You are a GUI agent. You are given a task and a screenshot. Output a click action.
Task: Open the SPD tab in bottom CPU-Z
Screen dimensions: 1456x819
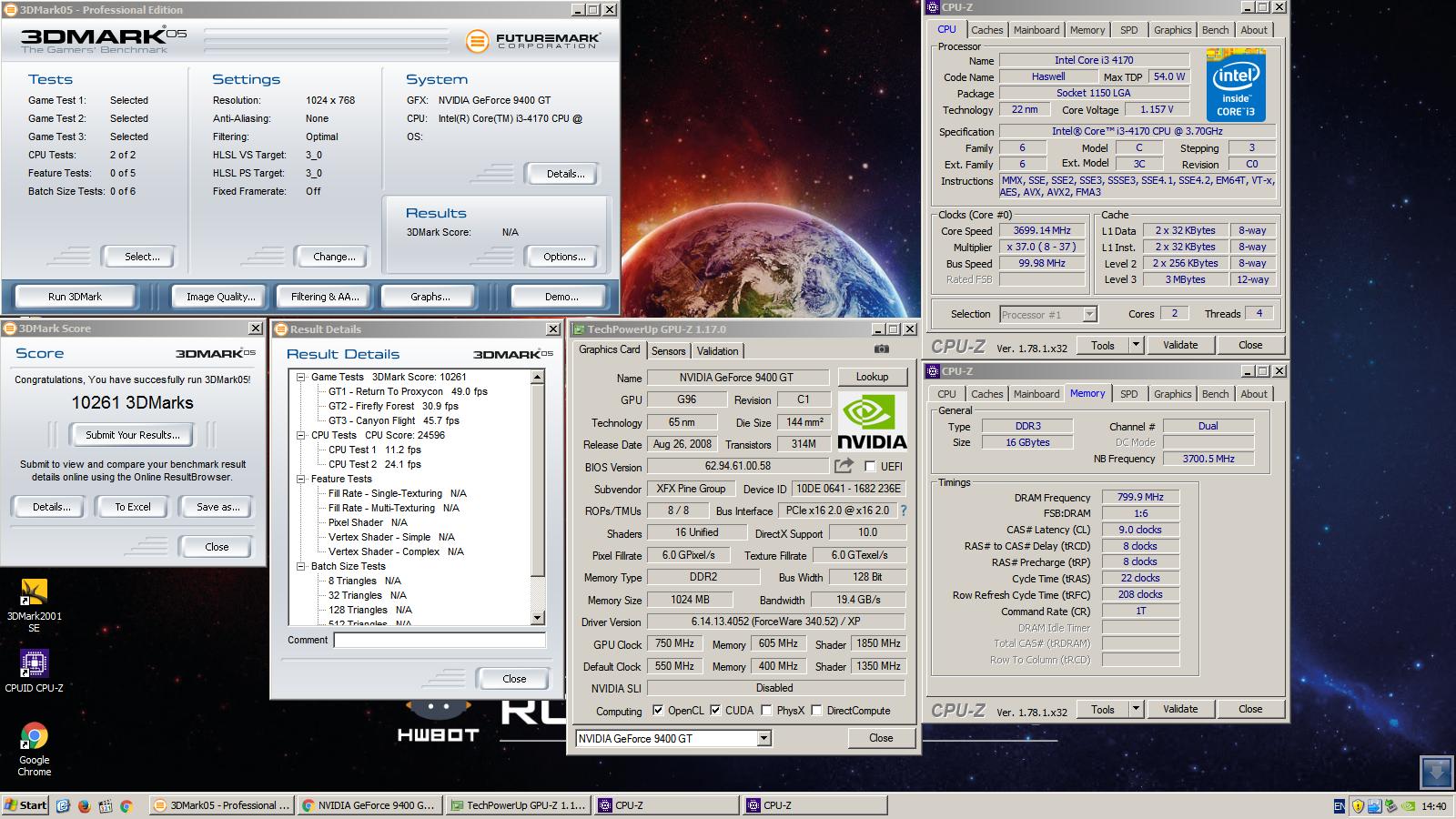point(1128,394)
